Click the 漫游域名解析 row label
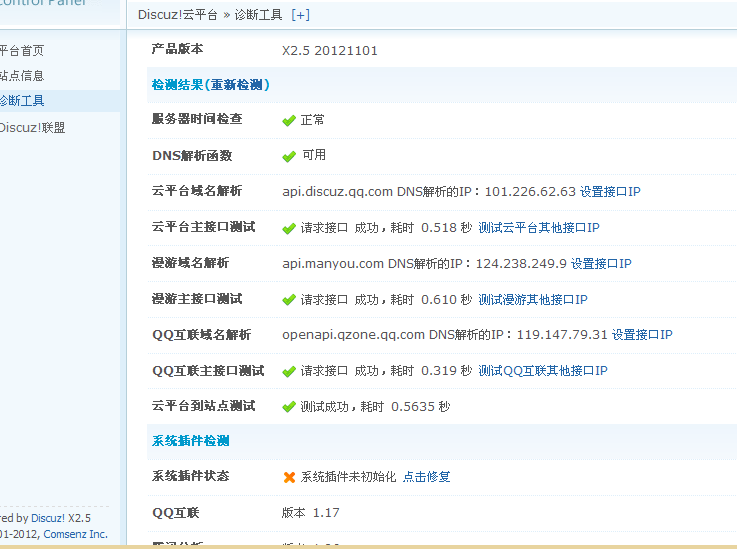This screenshot has width=737, height=549. pyautogui.click(x=190, y=263)
